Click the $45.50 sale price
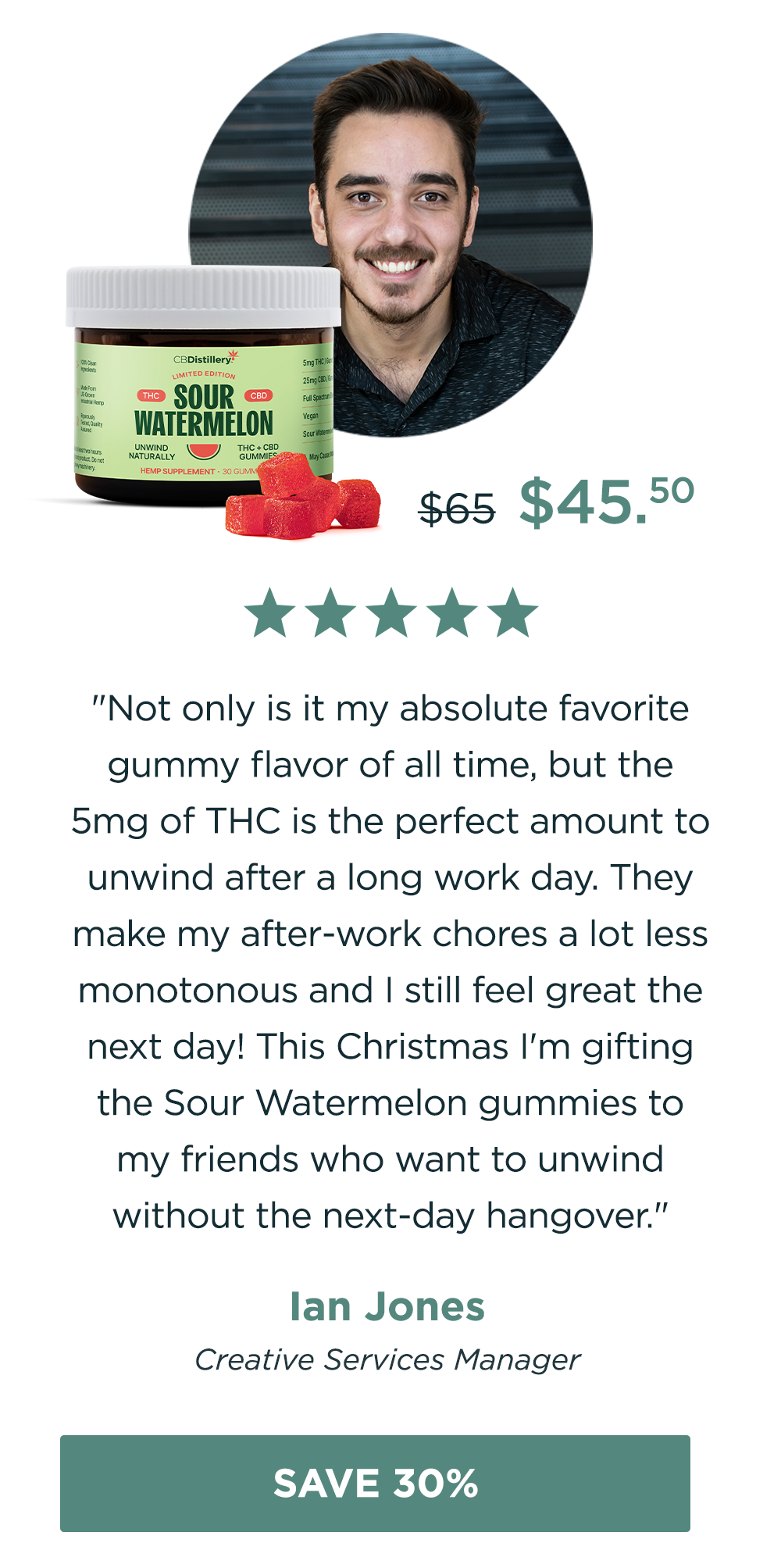Screen dimensions: 781x1568 pos(606,501)
